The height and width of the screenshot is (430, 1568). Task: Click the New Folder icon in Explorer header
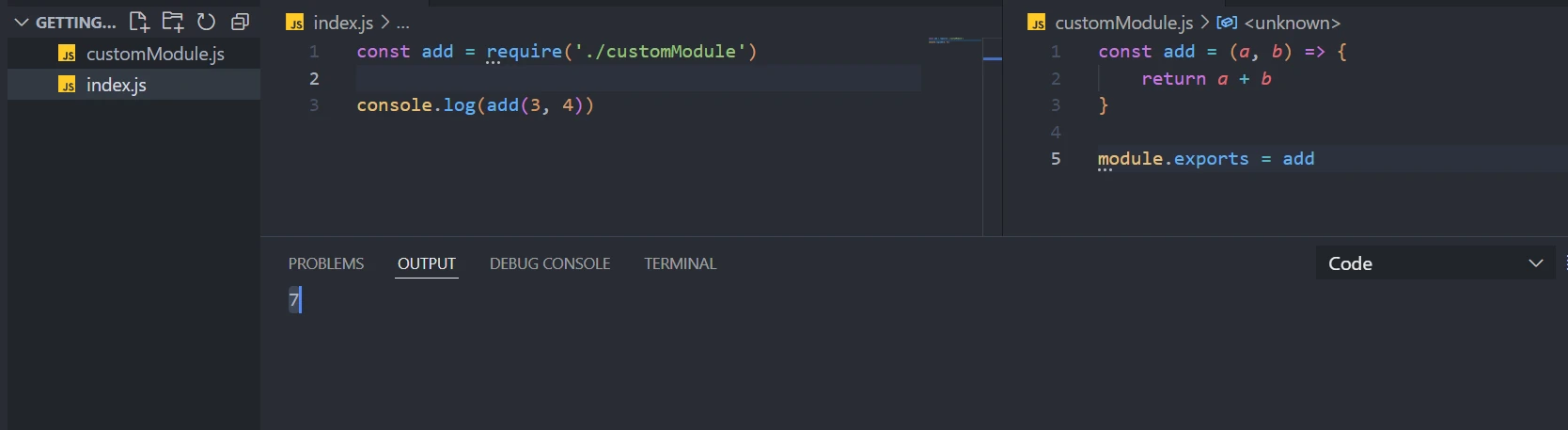coord(173,22)
